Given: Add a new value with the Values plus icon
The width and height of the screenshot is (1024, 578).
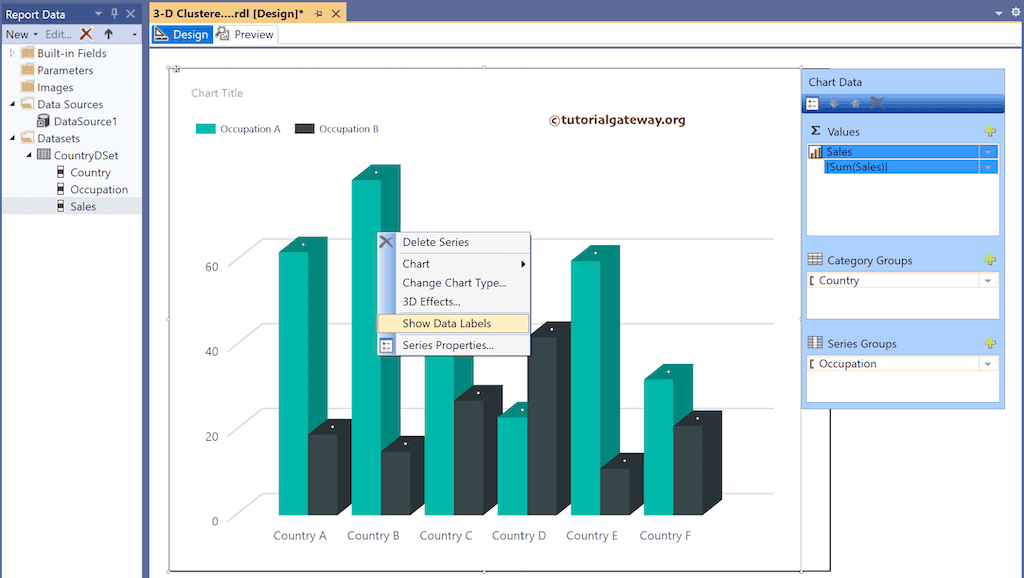Looking at the screenshot, I should [x=991, y=130].
